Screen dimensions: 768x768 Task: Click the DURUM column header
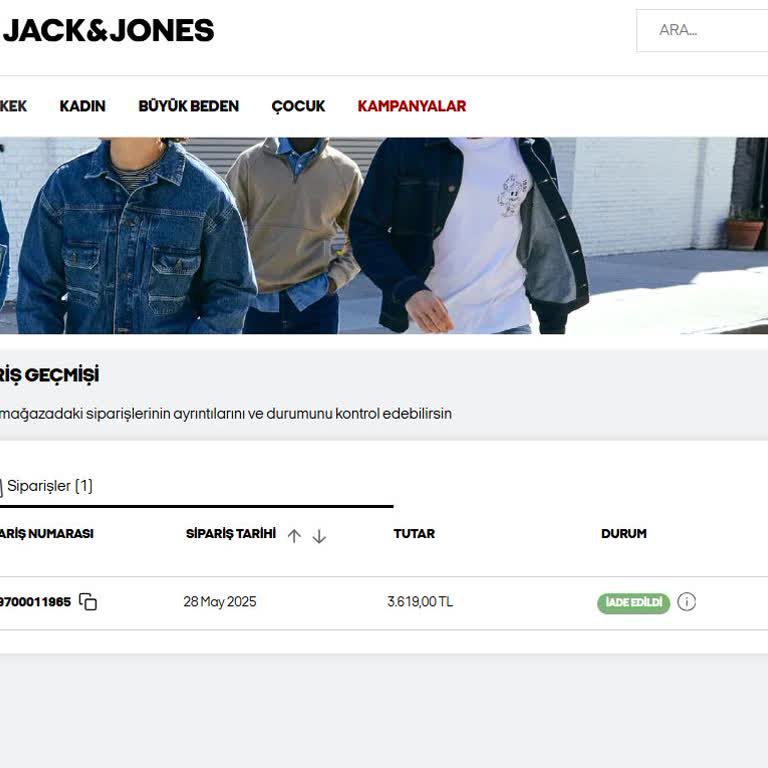pyautogui.click(x=624, y=533)
